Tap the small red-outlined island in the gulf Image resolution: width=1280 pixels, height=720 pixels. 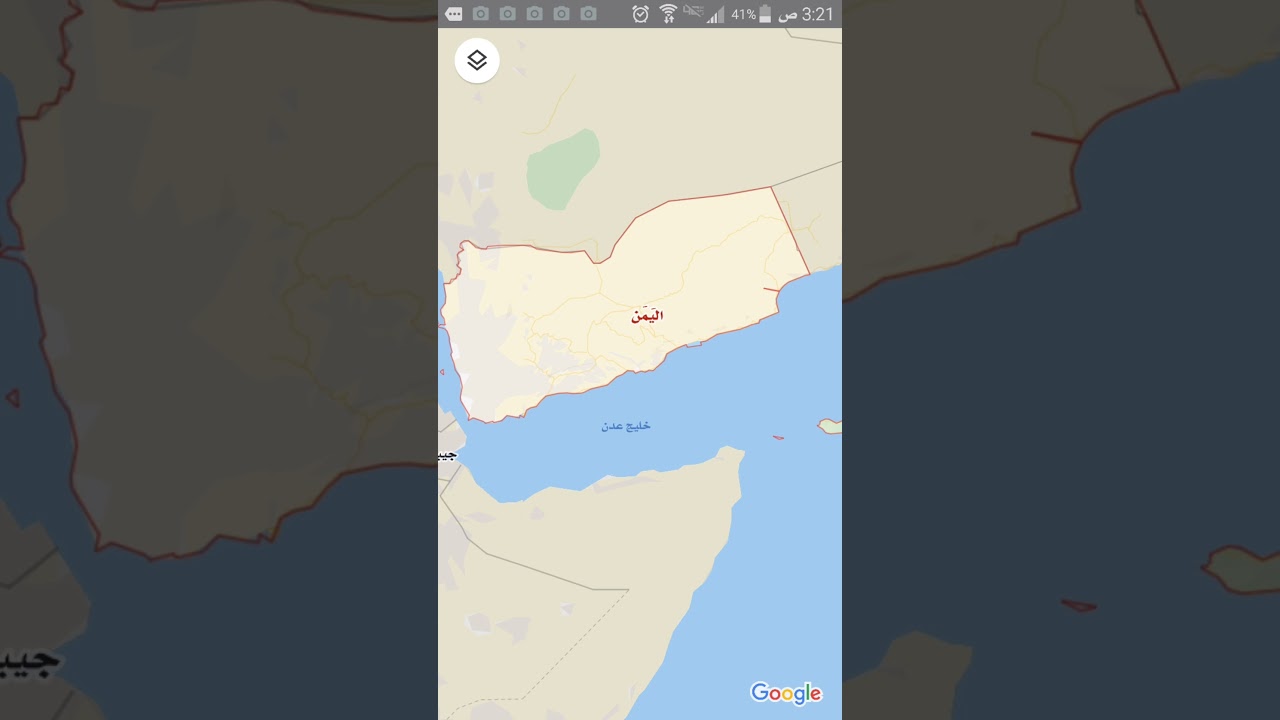pos(778,437)
